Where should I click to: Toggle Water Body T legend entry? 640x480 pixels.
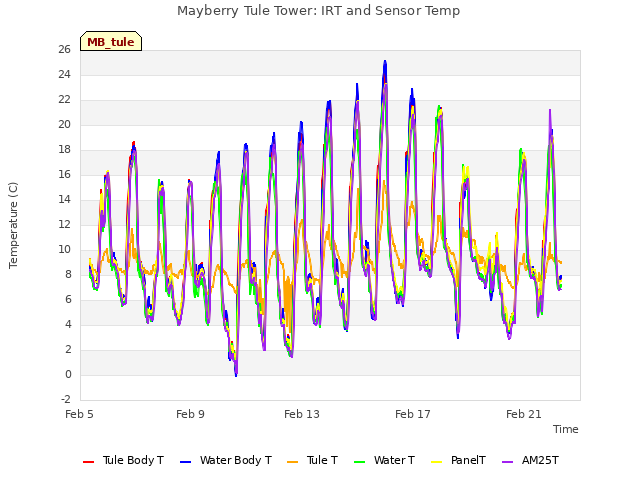226,460
